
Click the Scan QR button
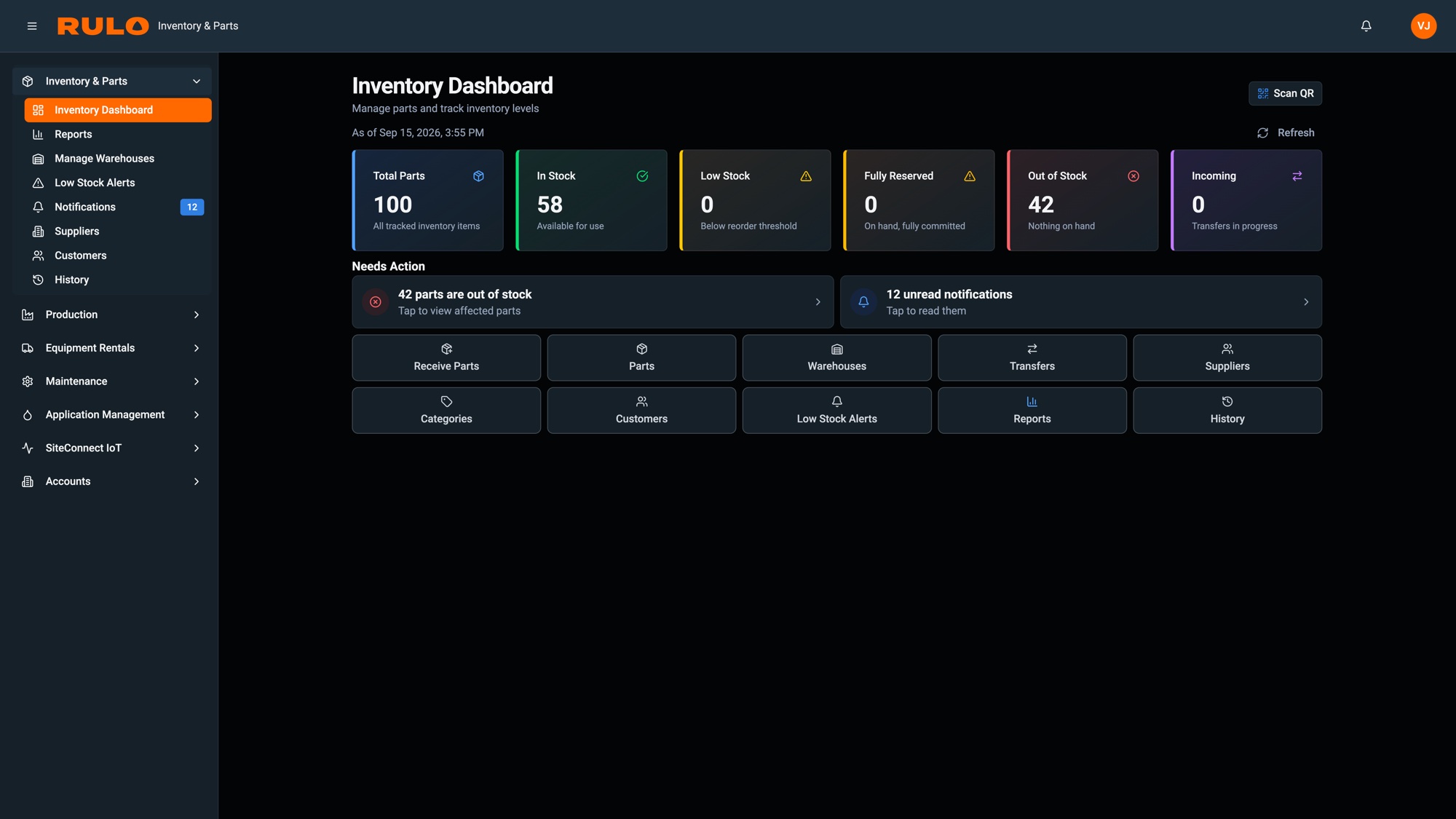1285,93
